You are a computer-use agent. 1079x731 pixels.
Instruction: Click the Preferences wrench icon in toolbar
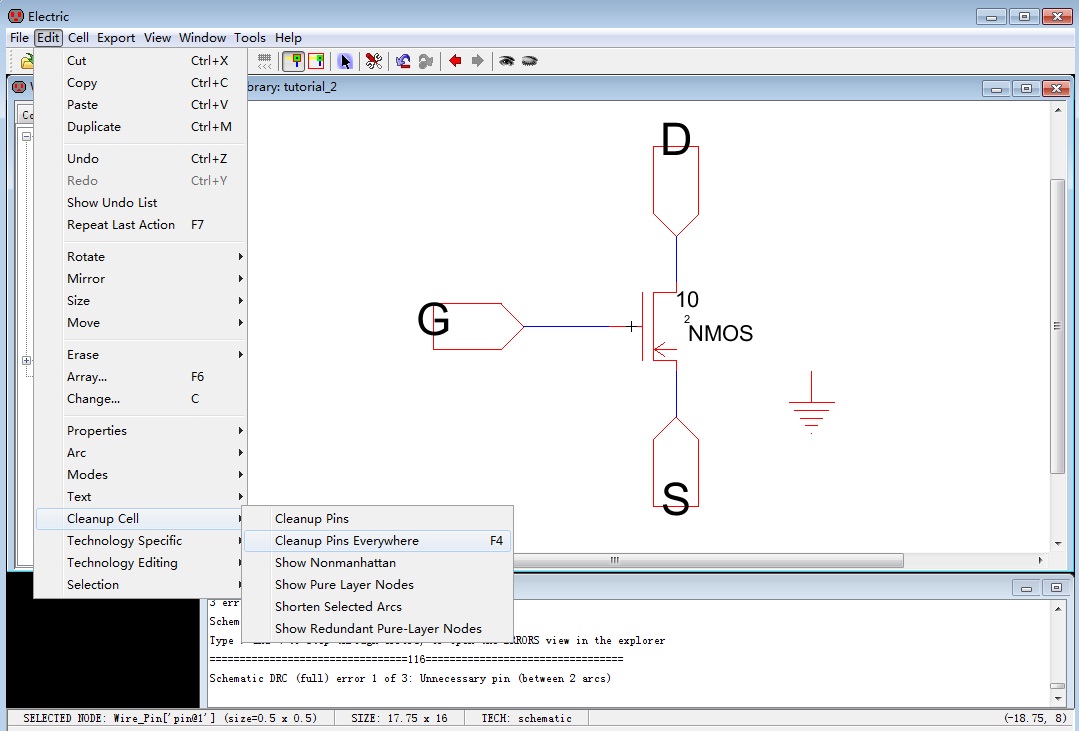(x=374, y=61)
